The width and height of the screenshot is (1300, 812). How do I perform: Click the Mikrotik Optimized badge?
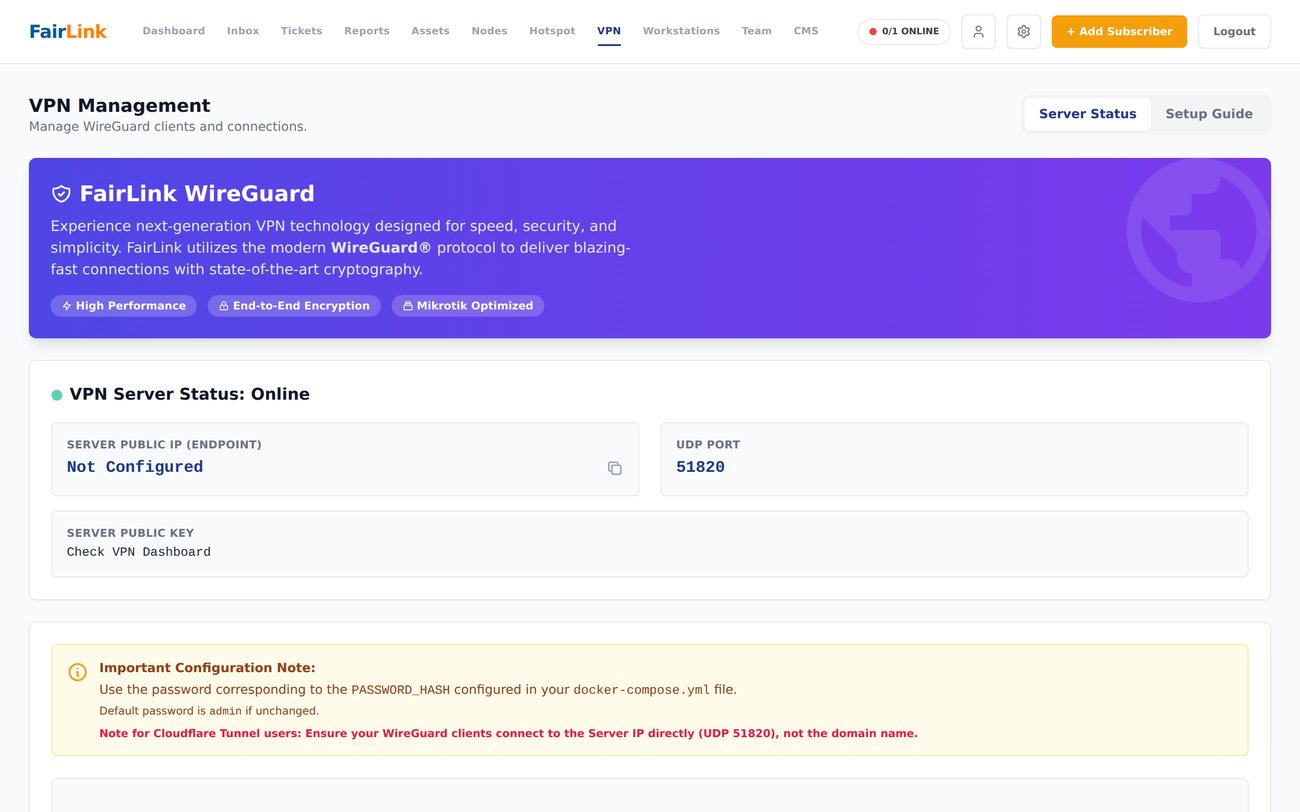[468, 306]
